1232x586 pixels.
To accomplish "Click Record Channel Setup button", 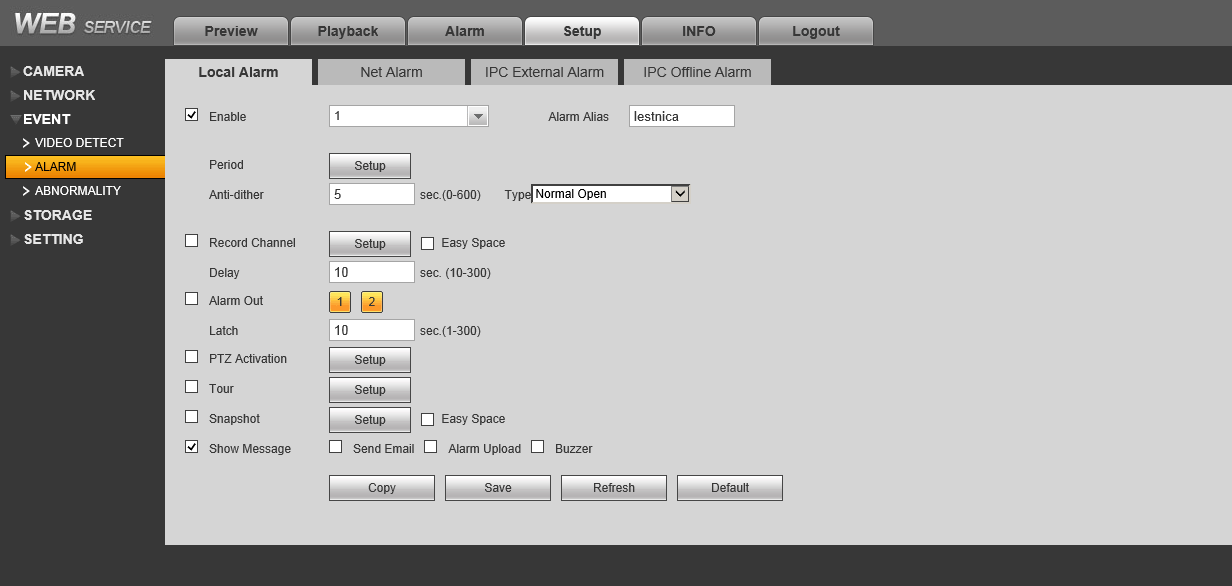I will pyautogui.click(x=370, y=244).
